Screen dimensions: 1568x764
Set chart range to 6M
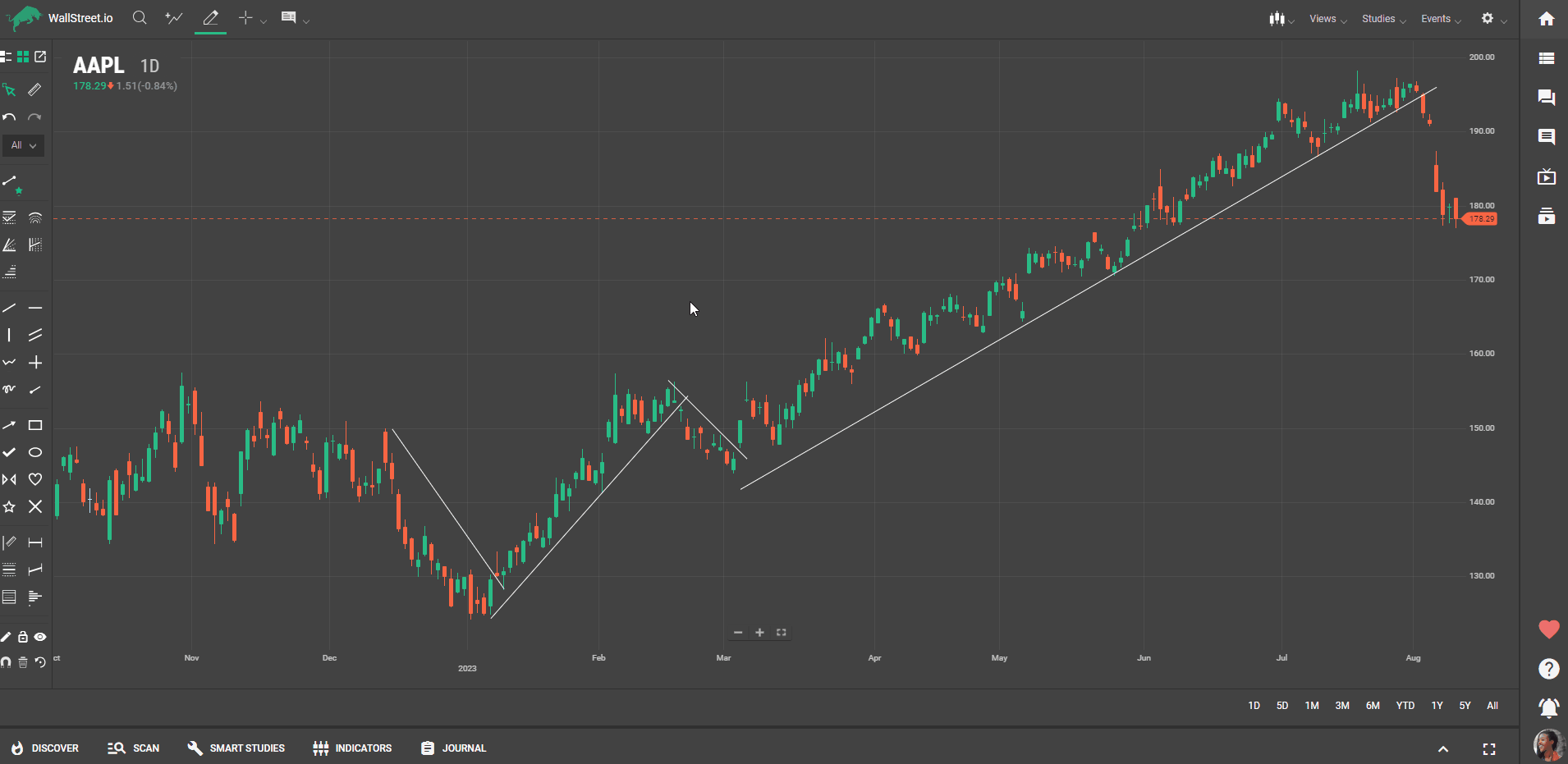tap(1373, 706)
